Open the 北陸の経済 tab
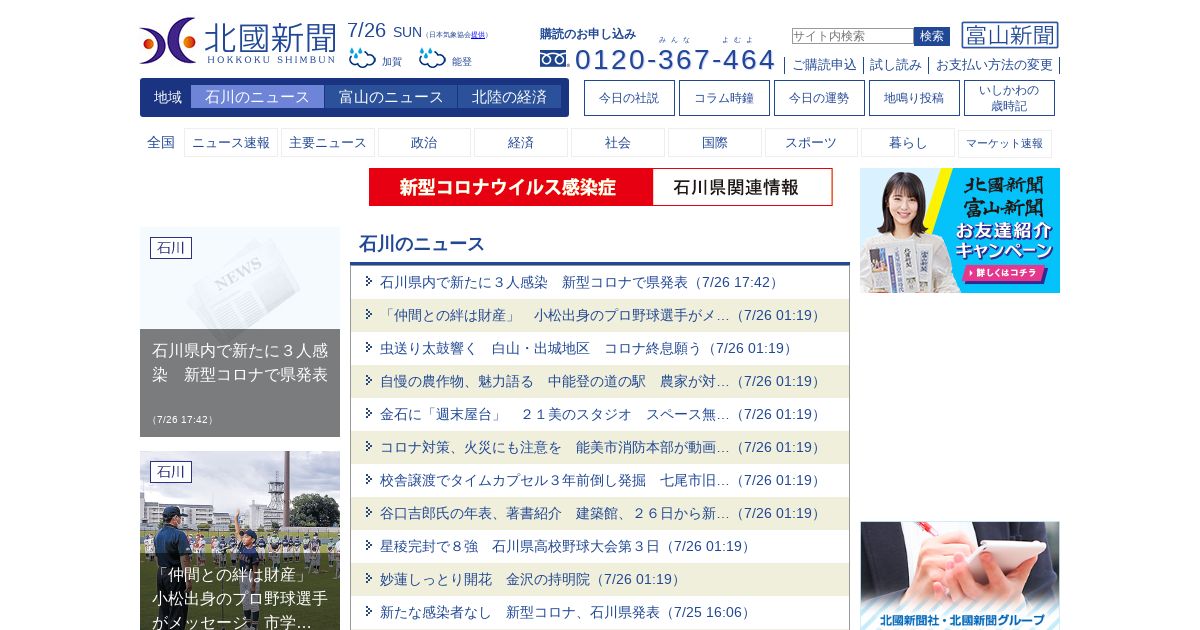This screenshot has width=1200, height=630. [509, 97]
